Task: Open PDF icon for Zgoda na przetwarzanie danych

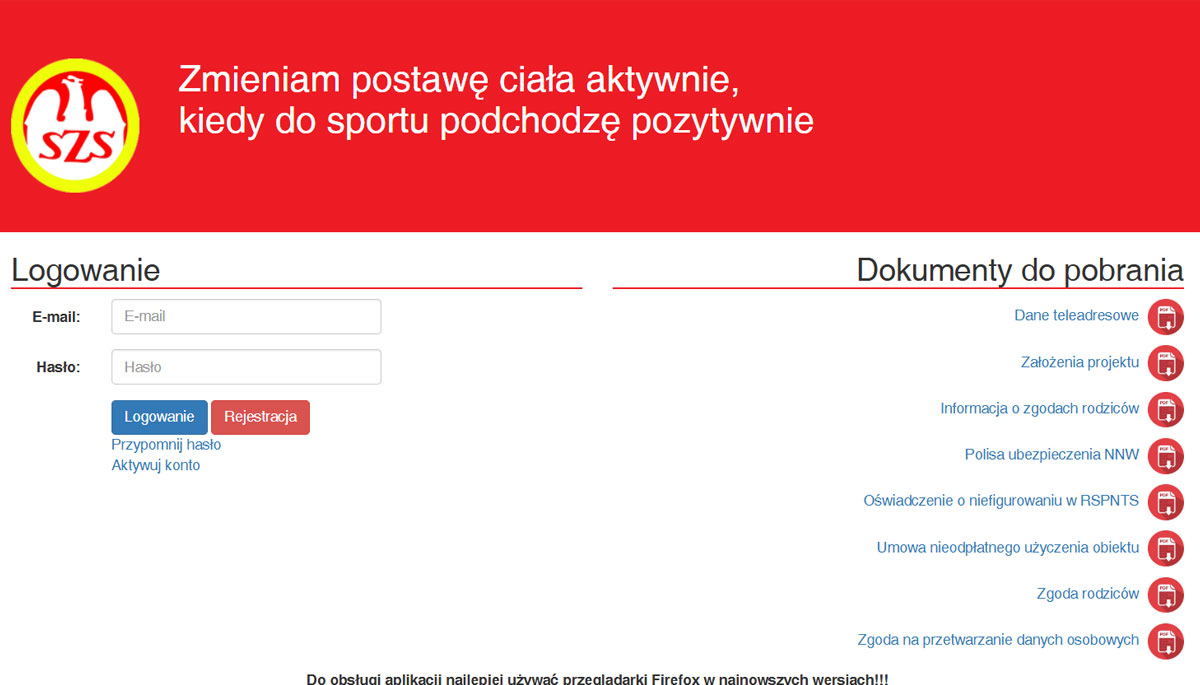Action: coord(1165,641)
